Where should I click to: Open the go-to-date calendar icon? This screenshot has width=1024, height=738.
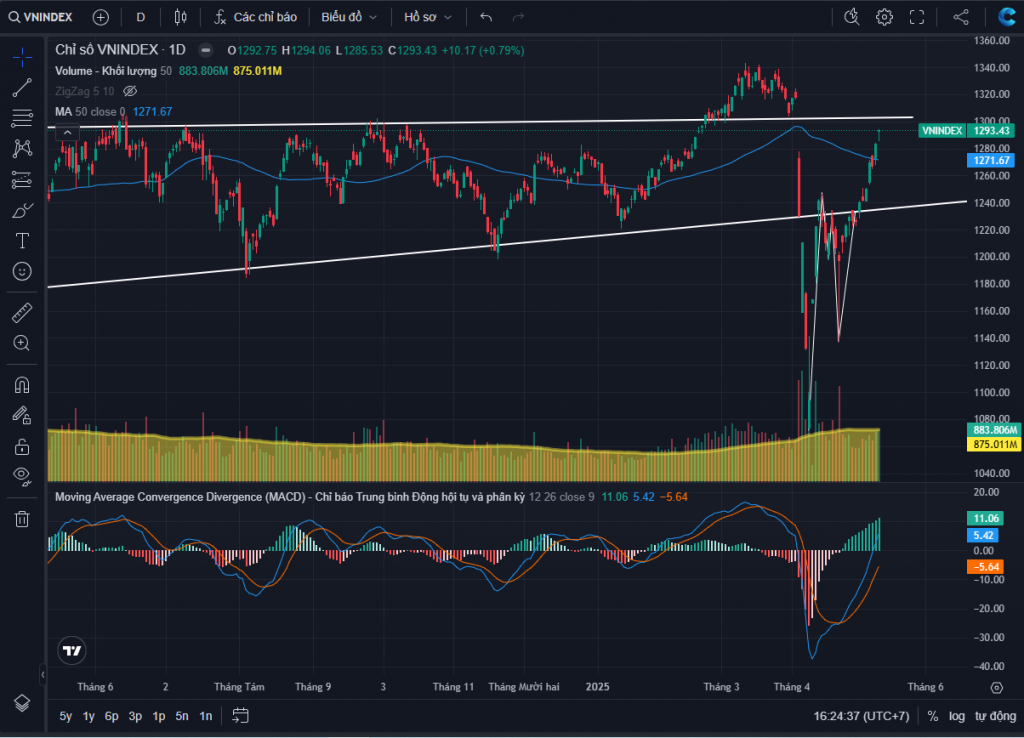(x=240, y=716)
